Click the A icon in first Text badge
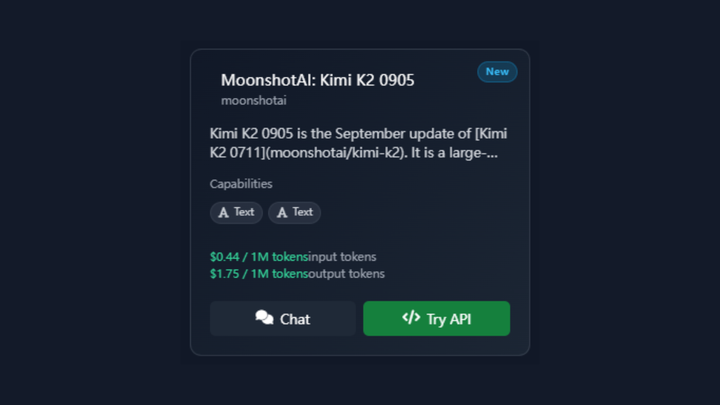 [224, 212]
